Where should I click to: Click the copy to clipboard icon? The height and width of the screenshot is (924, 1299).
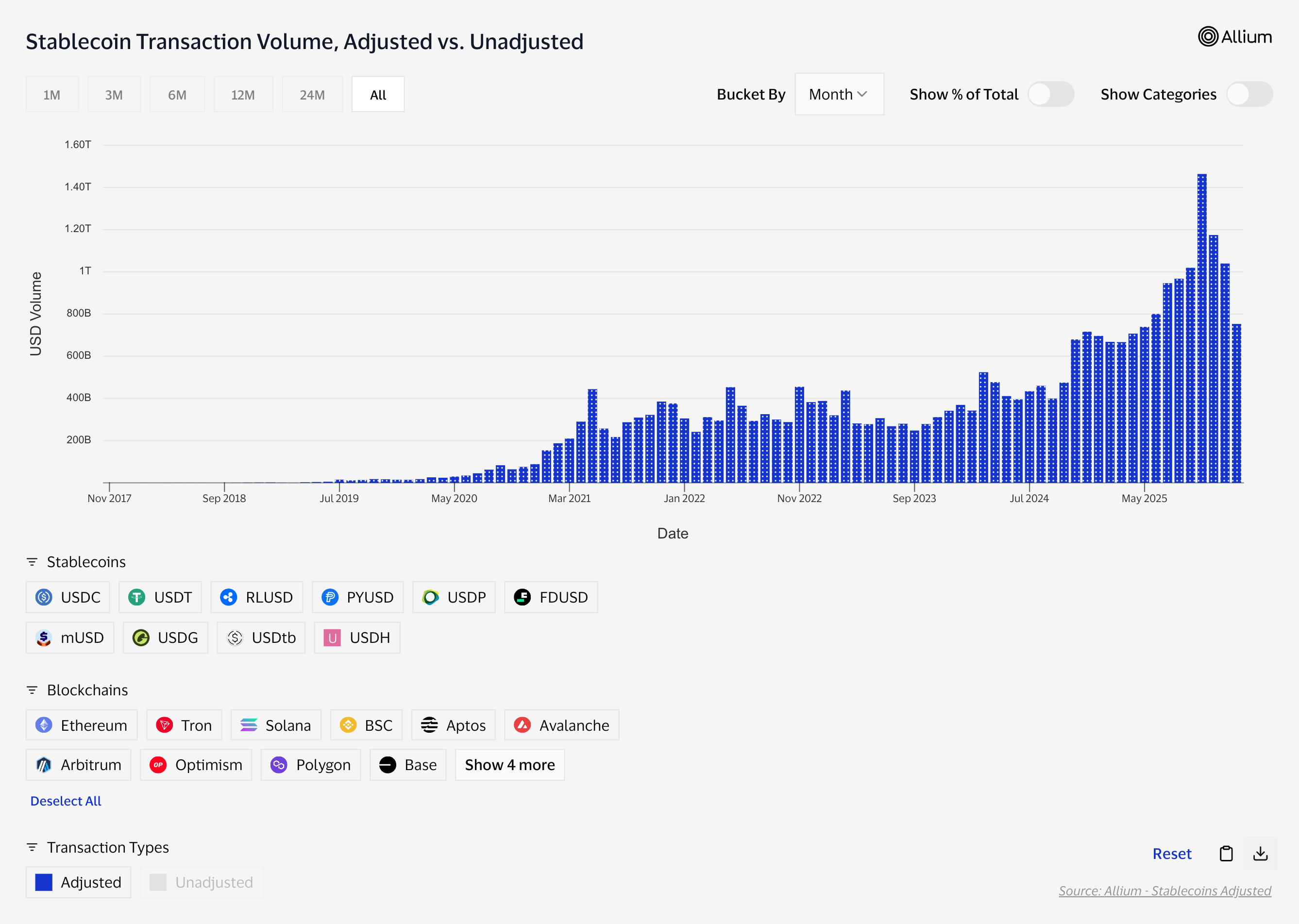1226,854
